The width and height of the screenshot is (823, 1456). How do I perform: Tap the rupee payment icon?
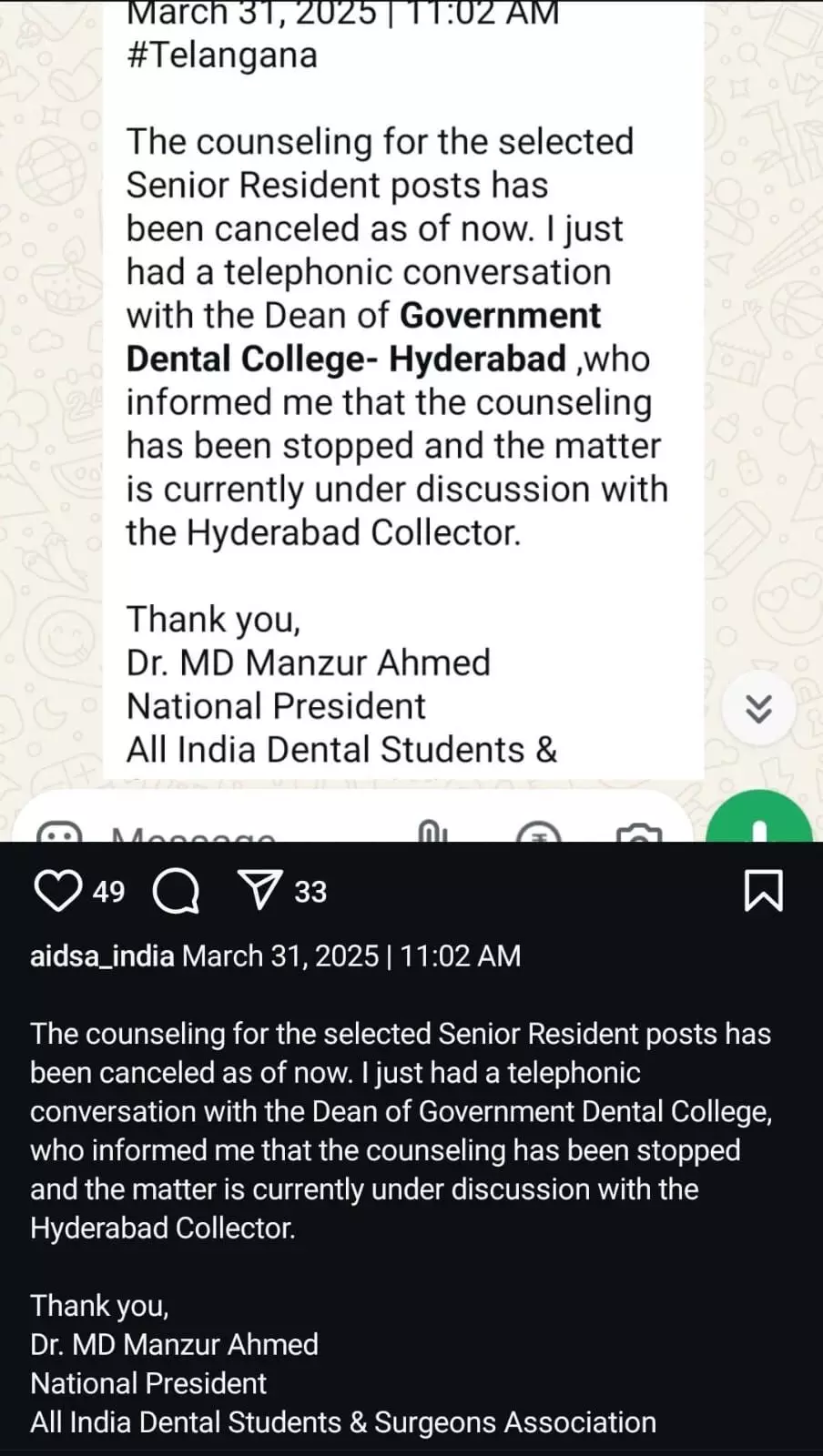tap(537, 833)
